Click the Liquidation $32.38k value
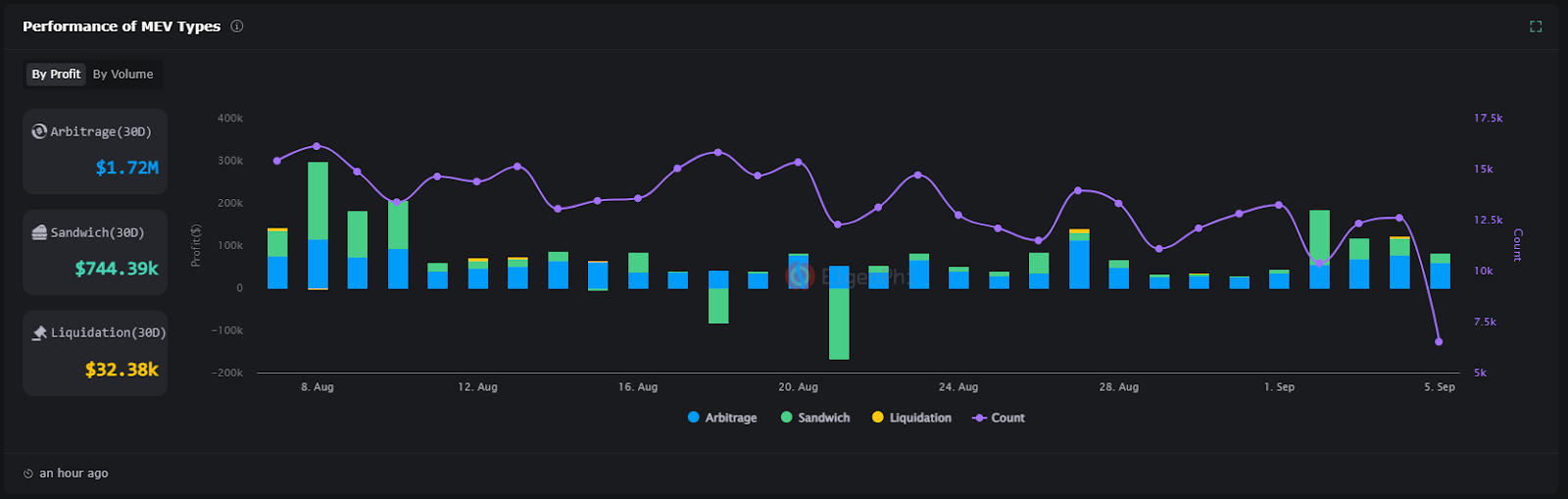 point(122,370)
